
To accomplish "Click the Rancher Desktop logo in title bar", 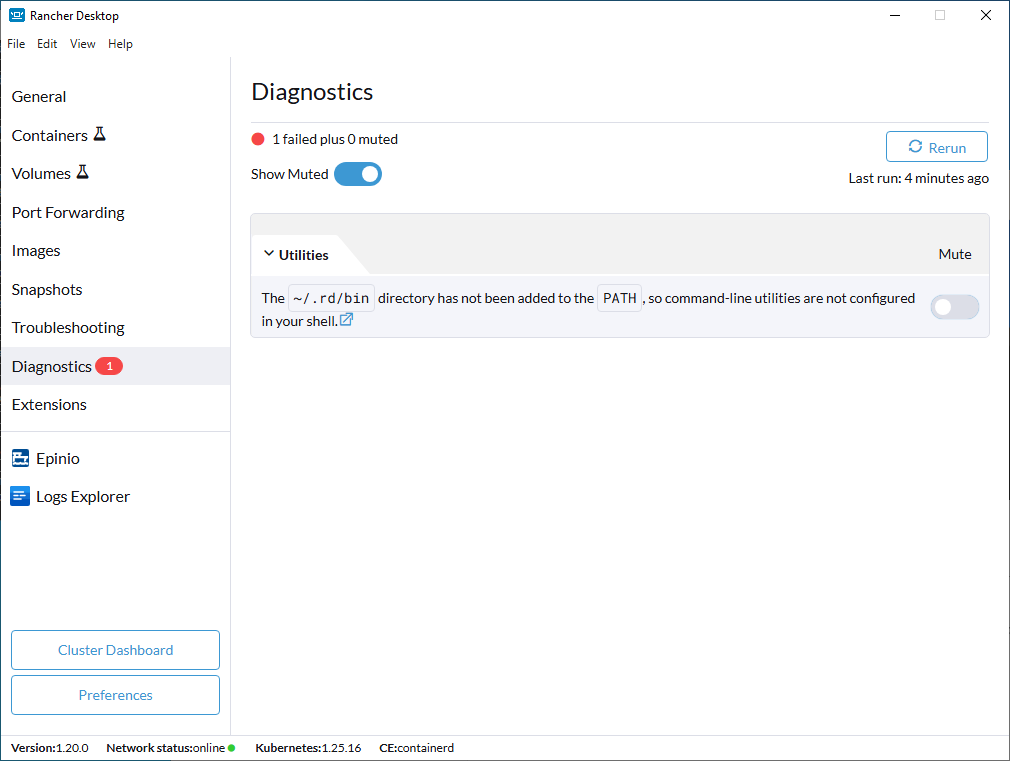I will coord(17,16).
